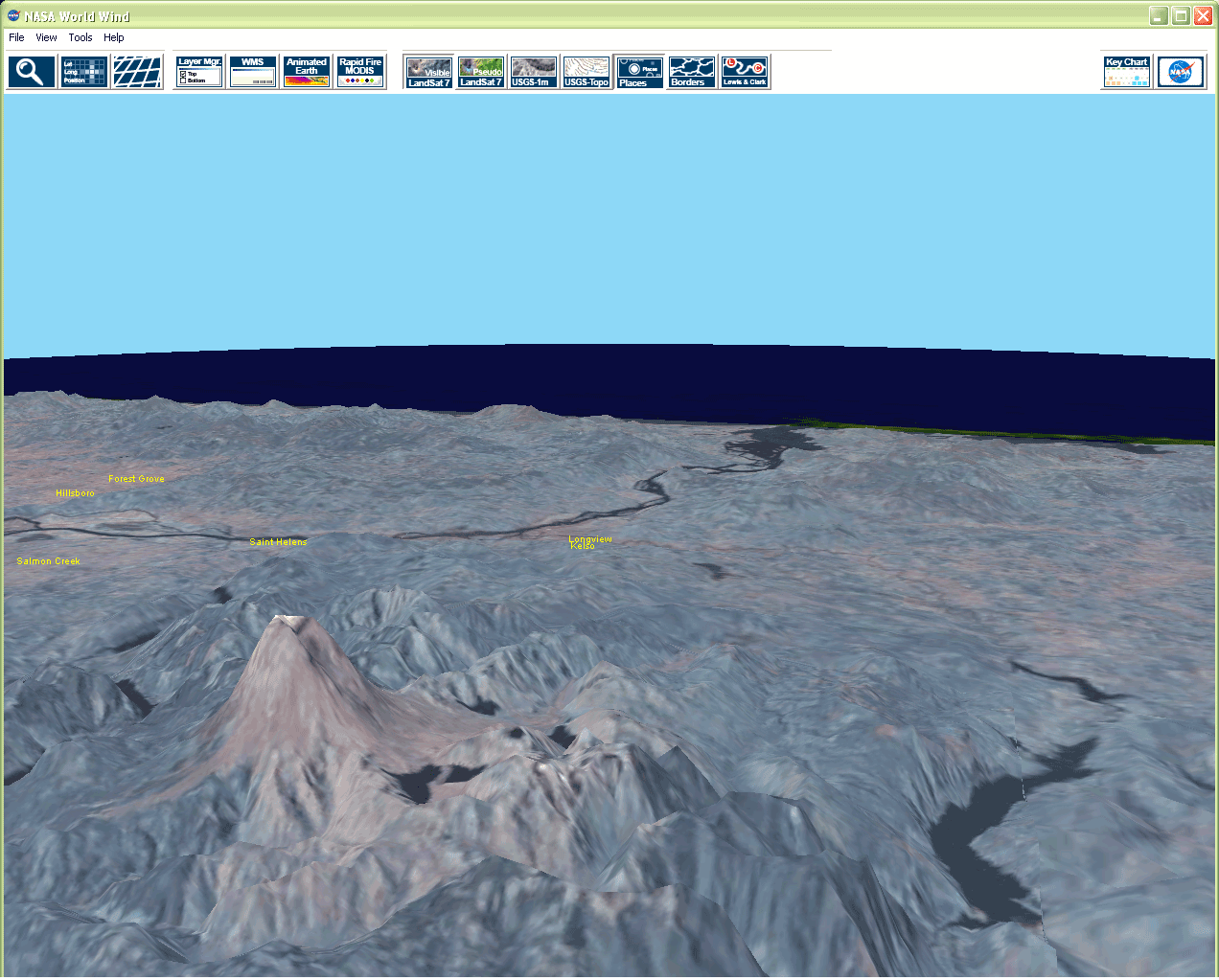The height and width of the screenshot is (980, 1219).
Task: Click the NASA logo icon
Action: pyautogui.click(x=1181, y=72)
